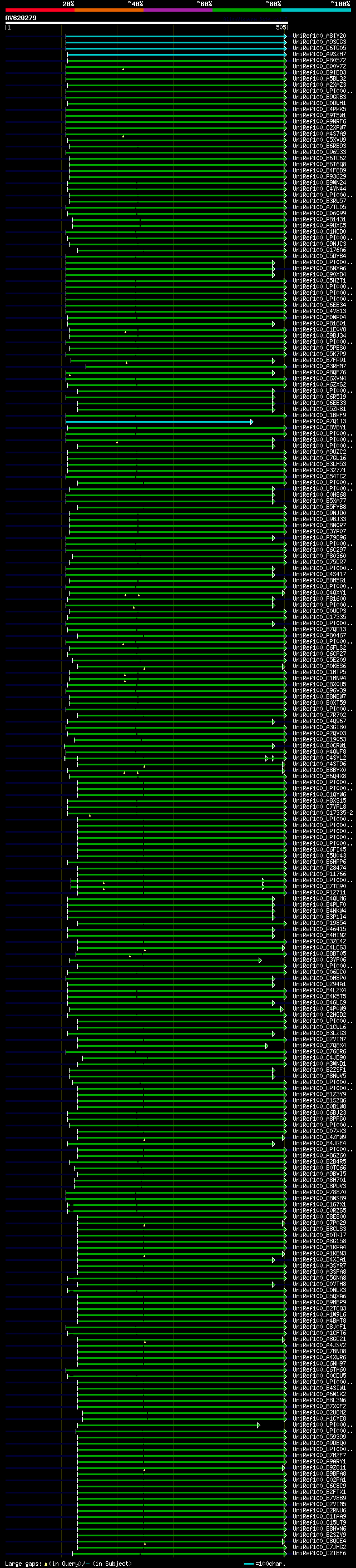The height and width of the screenshot is (1568, 356).
Task: Choose hit UniRef100_Q96533
Action: (x=319, y=152)
